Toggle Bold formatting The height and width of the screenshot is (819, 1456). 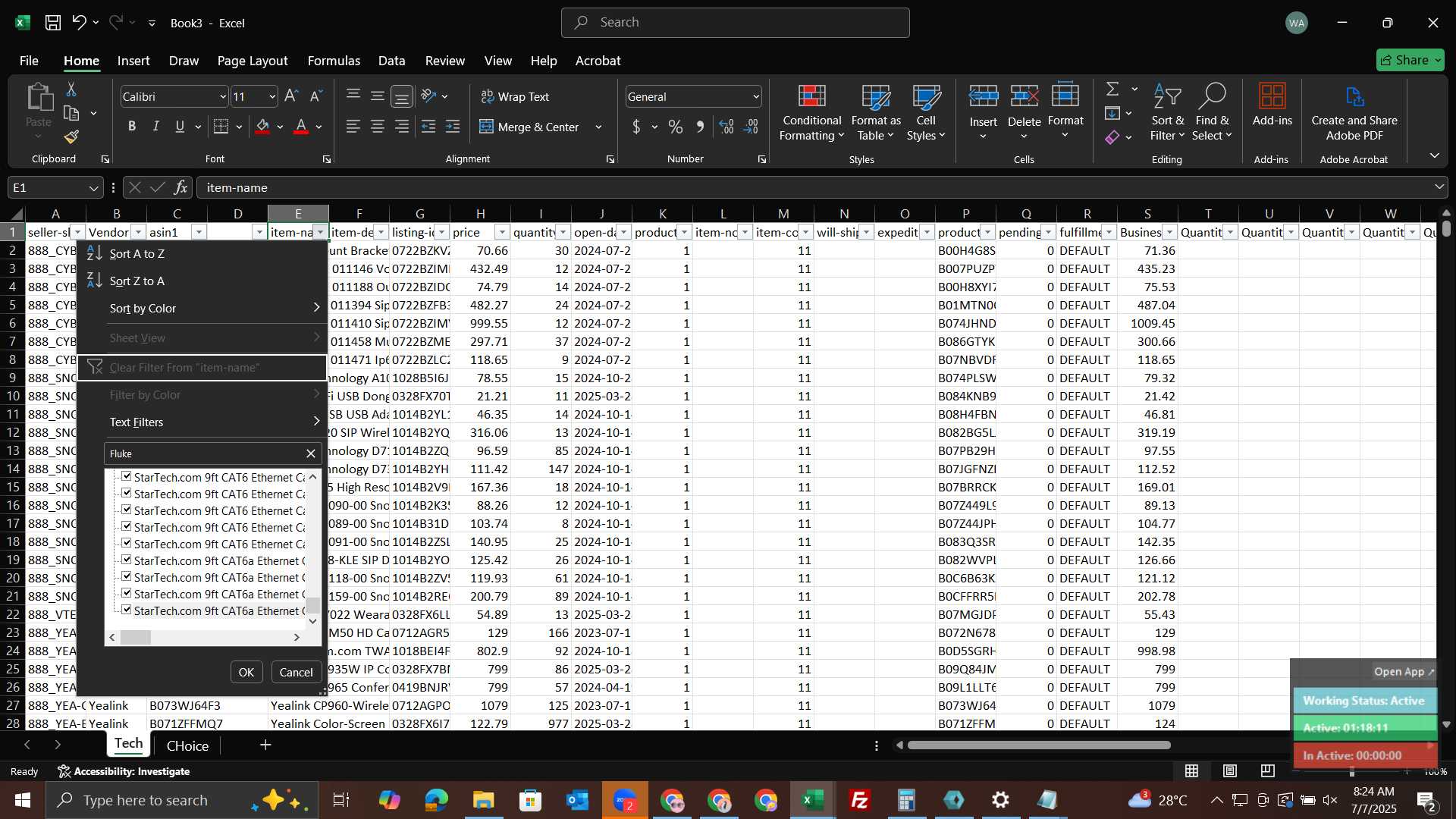pos(132,127)
